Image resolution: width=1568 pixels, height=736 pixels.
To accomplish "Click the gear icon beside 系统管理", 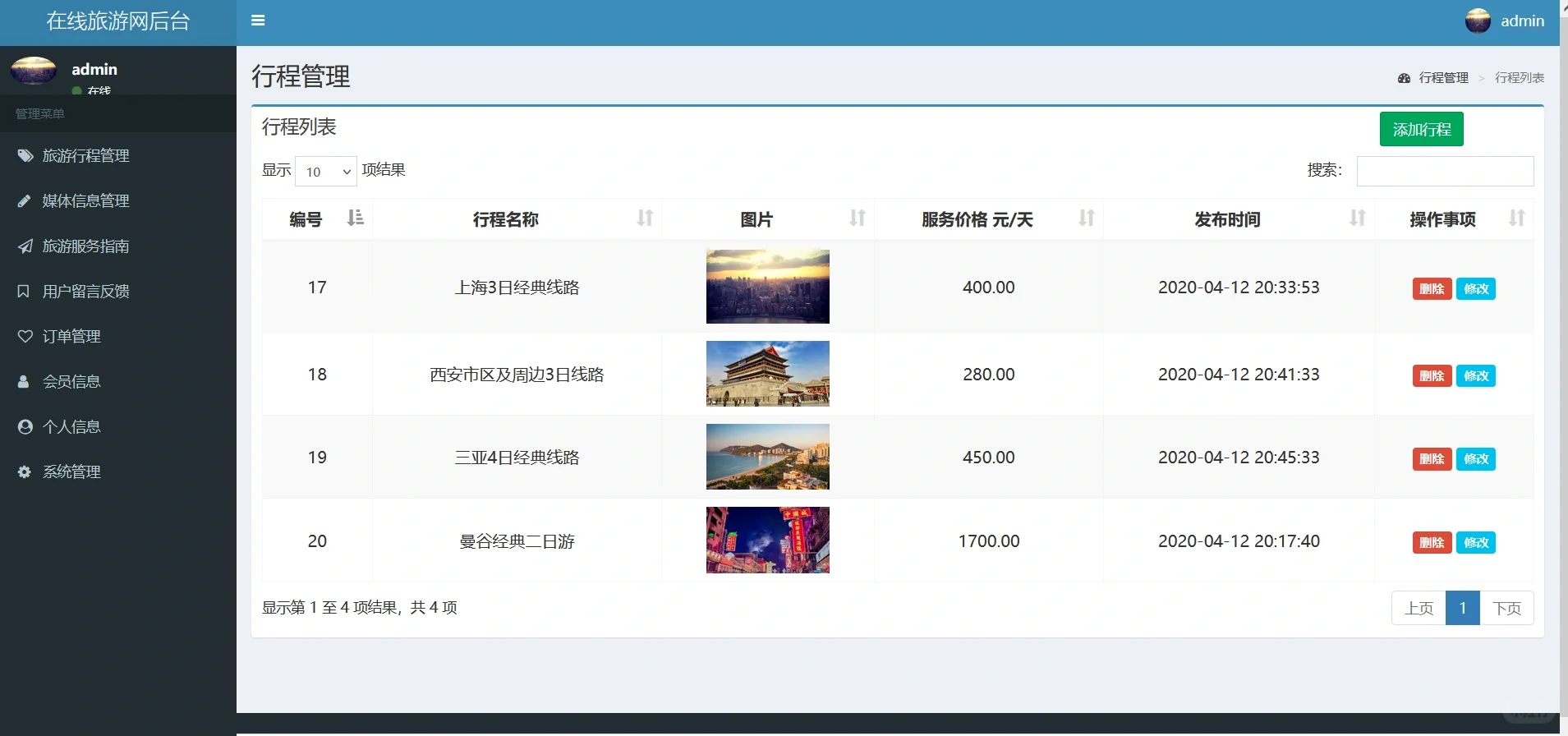I will pos(25,471).
